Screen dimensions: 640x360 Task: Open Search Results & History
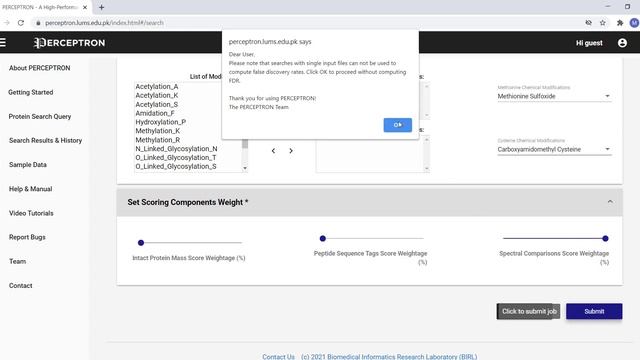(45, 140)
